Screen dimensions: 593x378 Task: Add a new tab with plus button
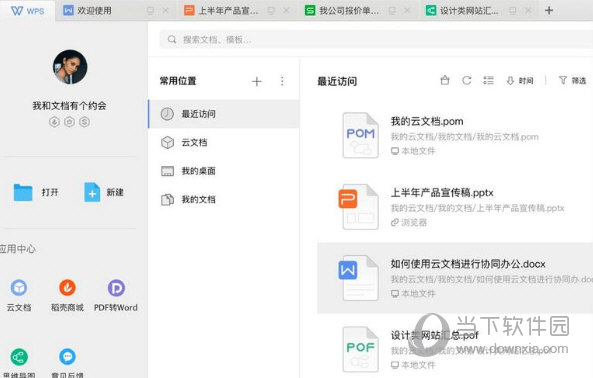coord(549,11)
